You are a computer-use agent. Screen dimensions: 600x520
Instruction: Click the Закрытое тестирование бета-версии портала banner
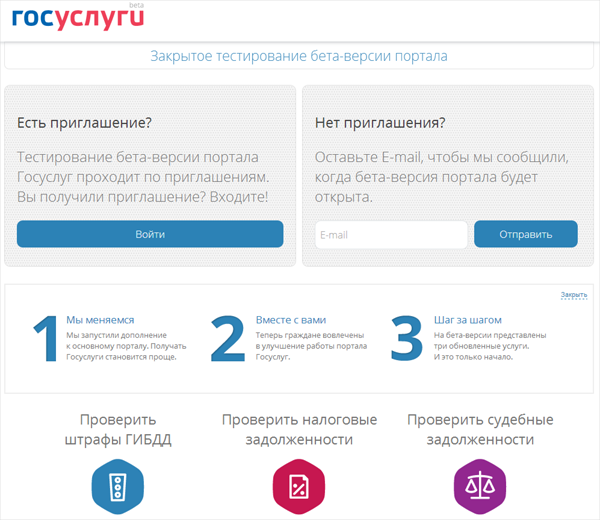[x=299, y=56]
